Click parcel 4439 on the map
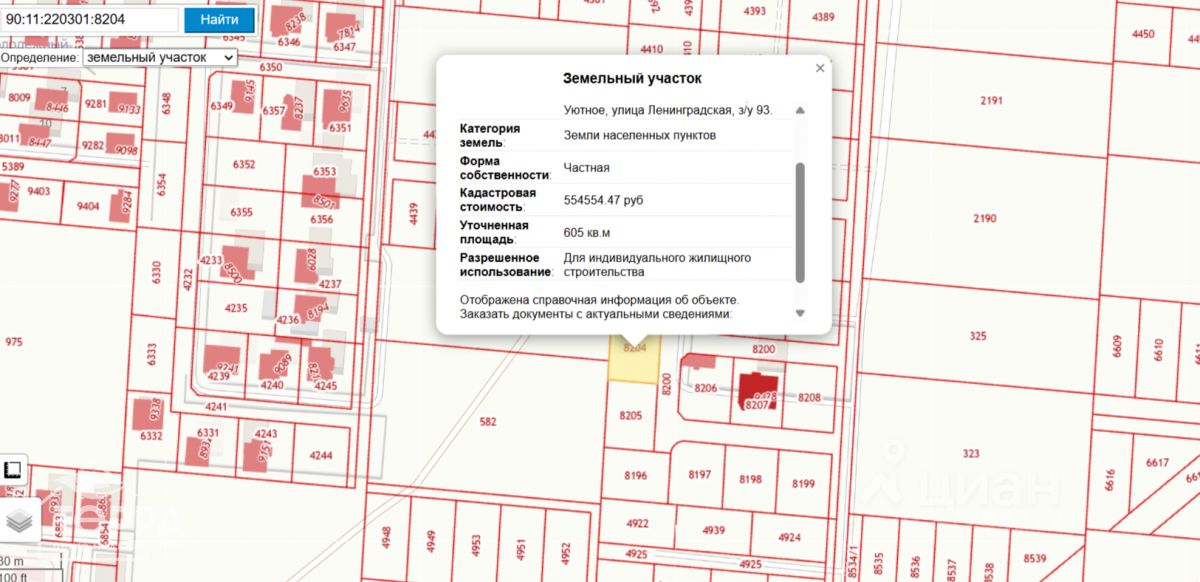 click(412, 214)
